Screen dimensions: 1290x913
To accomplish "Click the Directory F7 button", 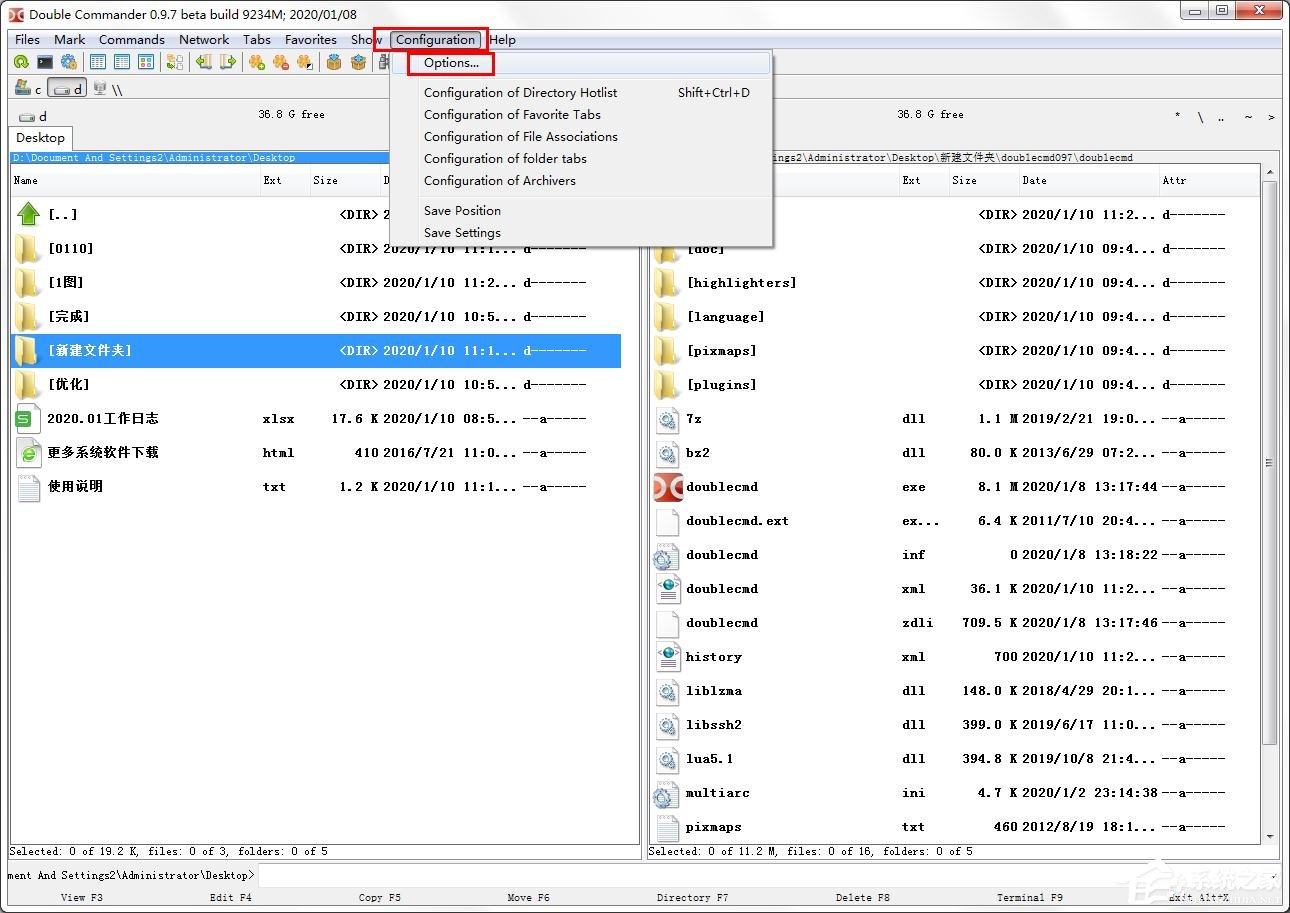I will 693,897.
